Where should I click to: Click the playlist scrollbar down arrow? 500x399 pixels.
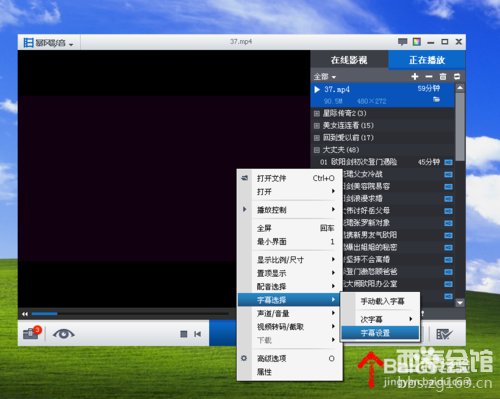460,303
